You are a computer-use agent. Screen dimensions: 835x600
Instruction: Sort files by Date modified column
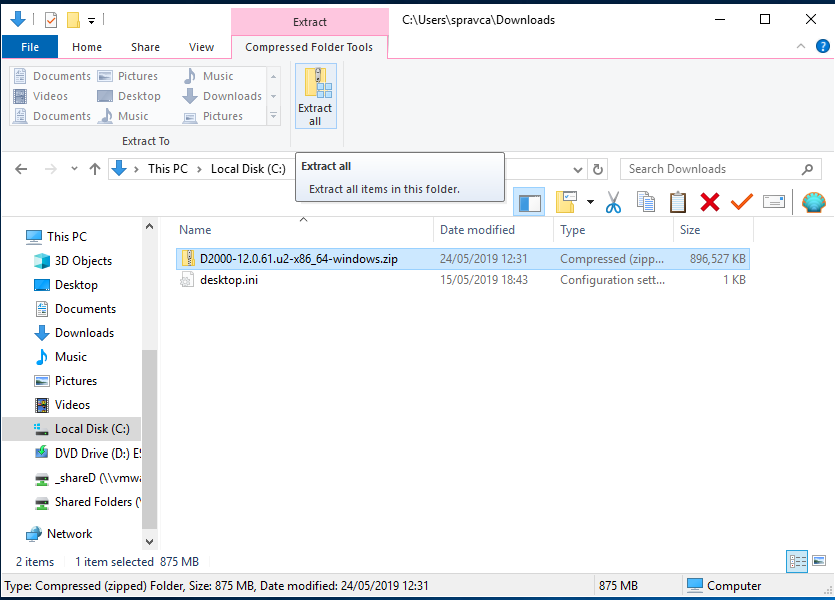[477, 230]
